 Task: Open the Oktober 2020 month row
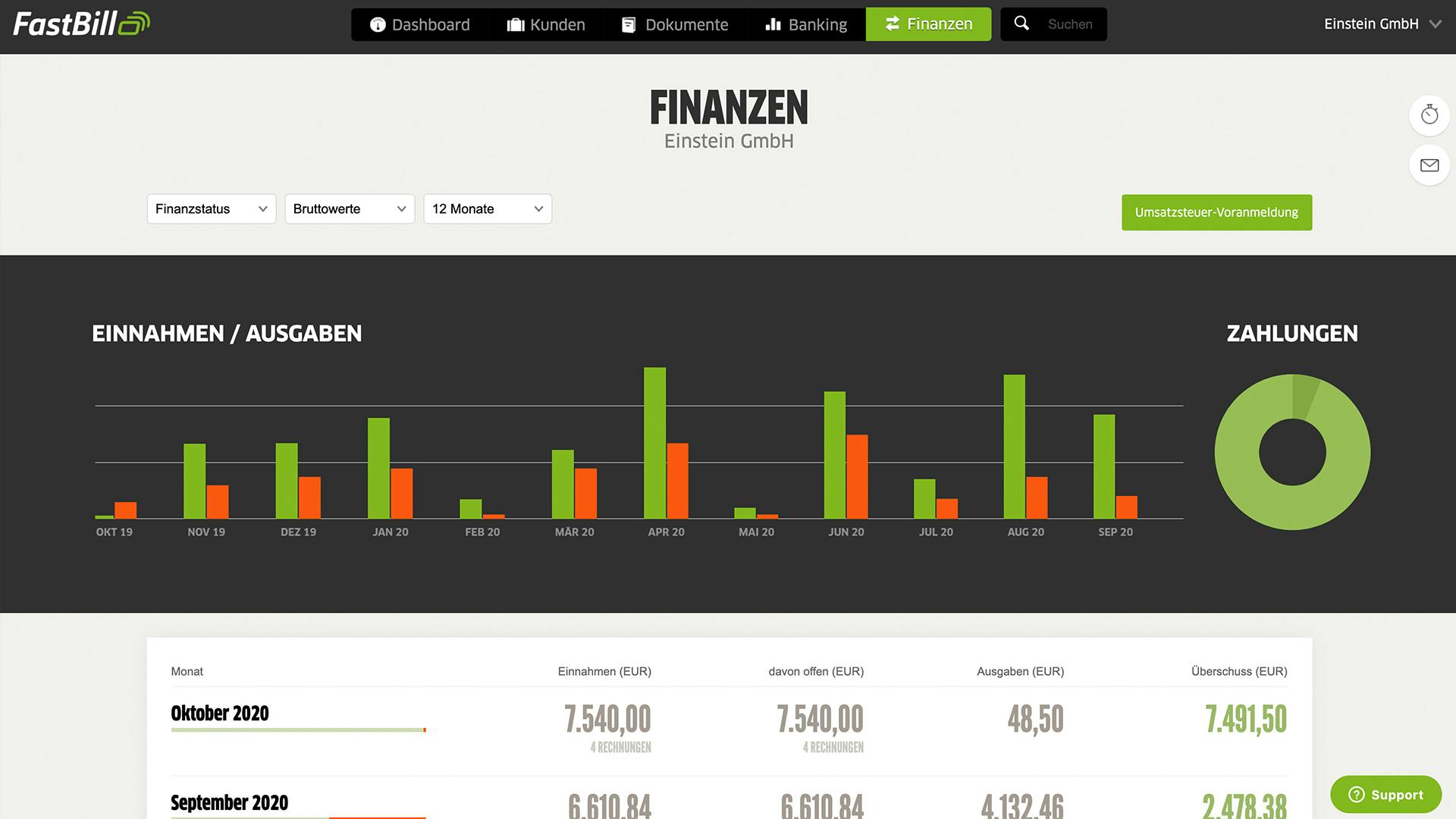220,713
